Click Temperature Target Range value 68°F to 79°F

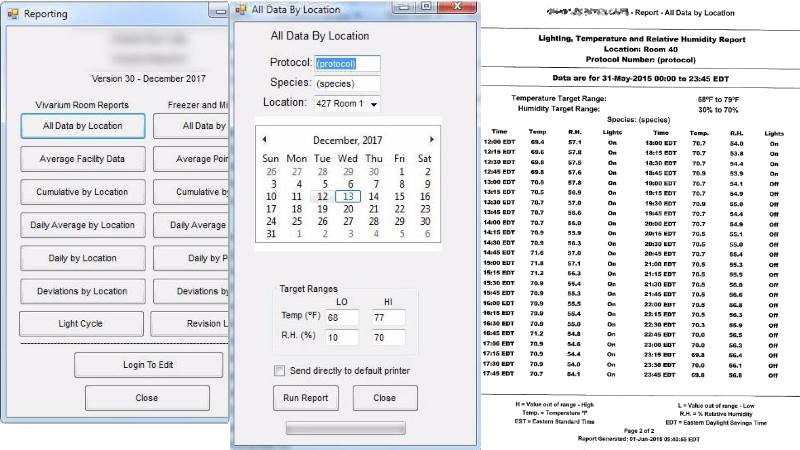click(718, 99)
